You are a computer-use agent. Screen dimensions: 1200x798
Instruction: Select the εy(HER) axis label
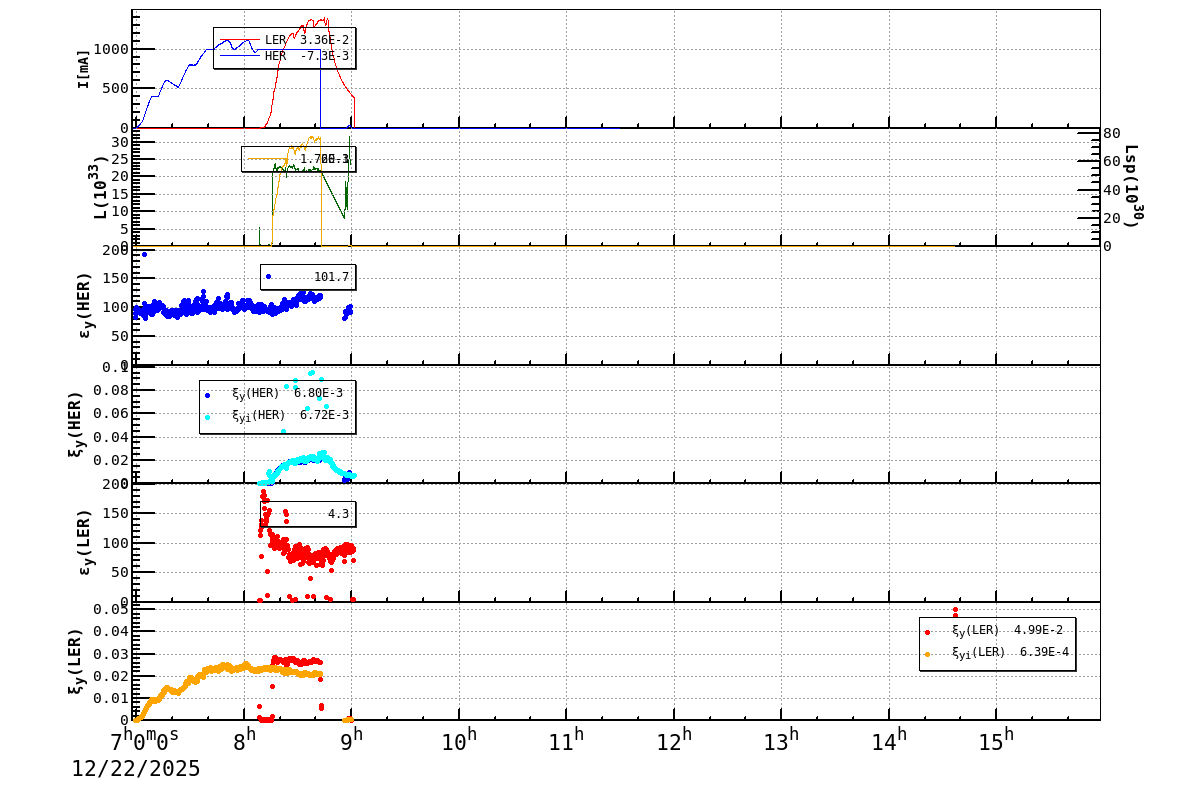coord(84,305)
